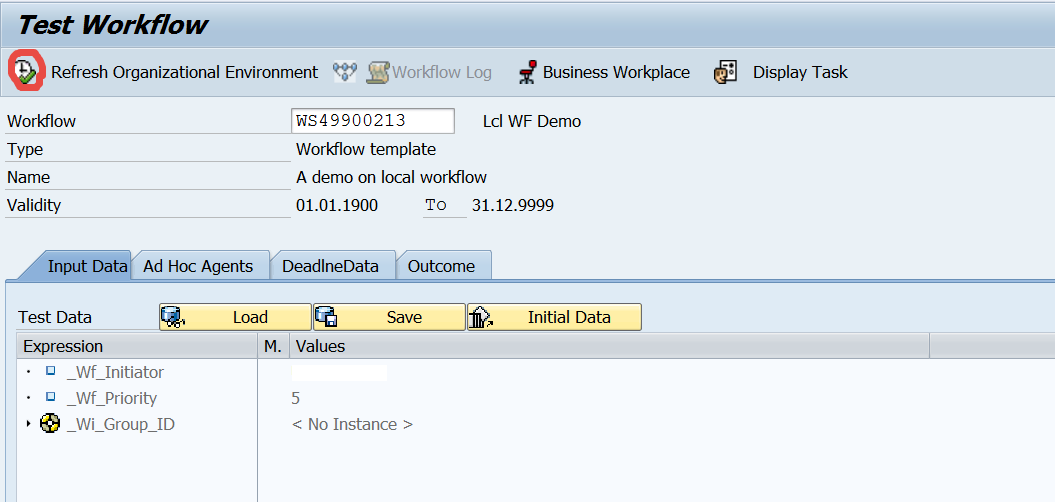1055x502 pixels.
Task: Click the Workflow ID field WS49900213
Action: [373, 121]
